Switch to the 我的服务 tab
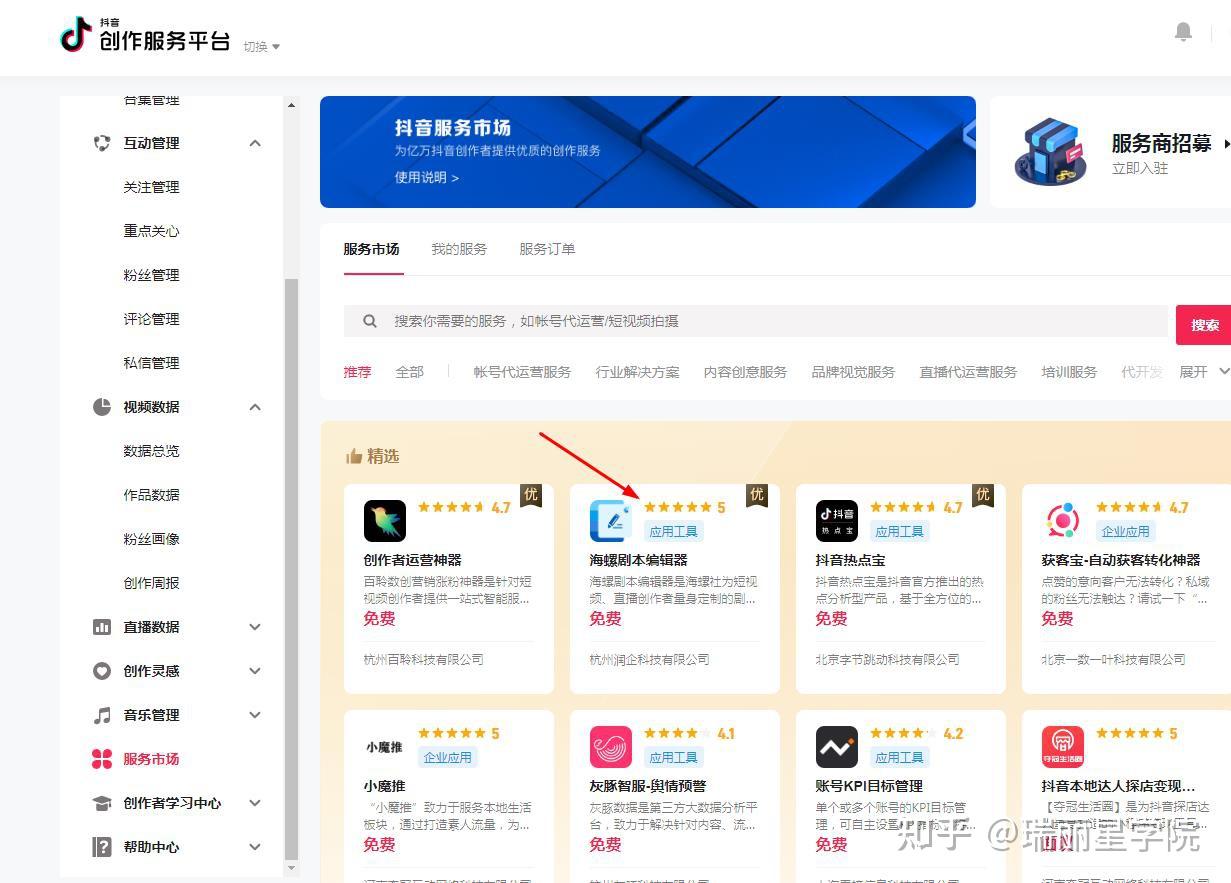This screenshot has width=1231, height=883. coord(459,249)
